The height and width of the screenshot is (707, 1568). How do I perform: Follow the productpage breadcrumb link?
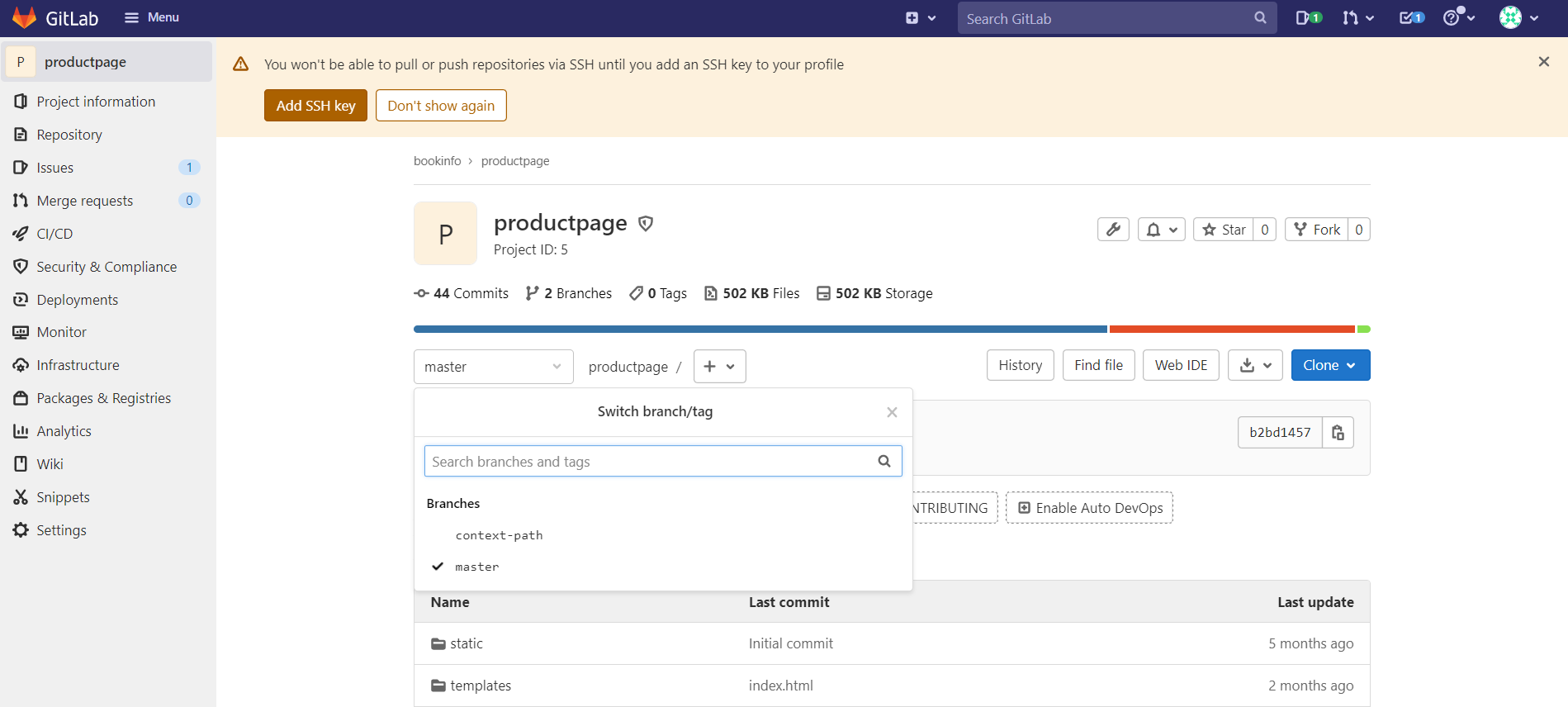[515, 161]
